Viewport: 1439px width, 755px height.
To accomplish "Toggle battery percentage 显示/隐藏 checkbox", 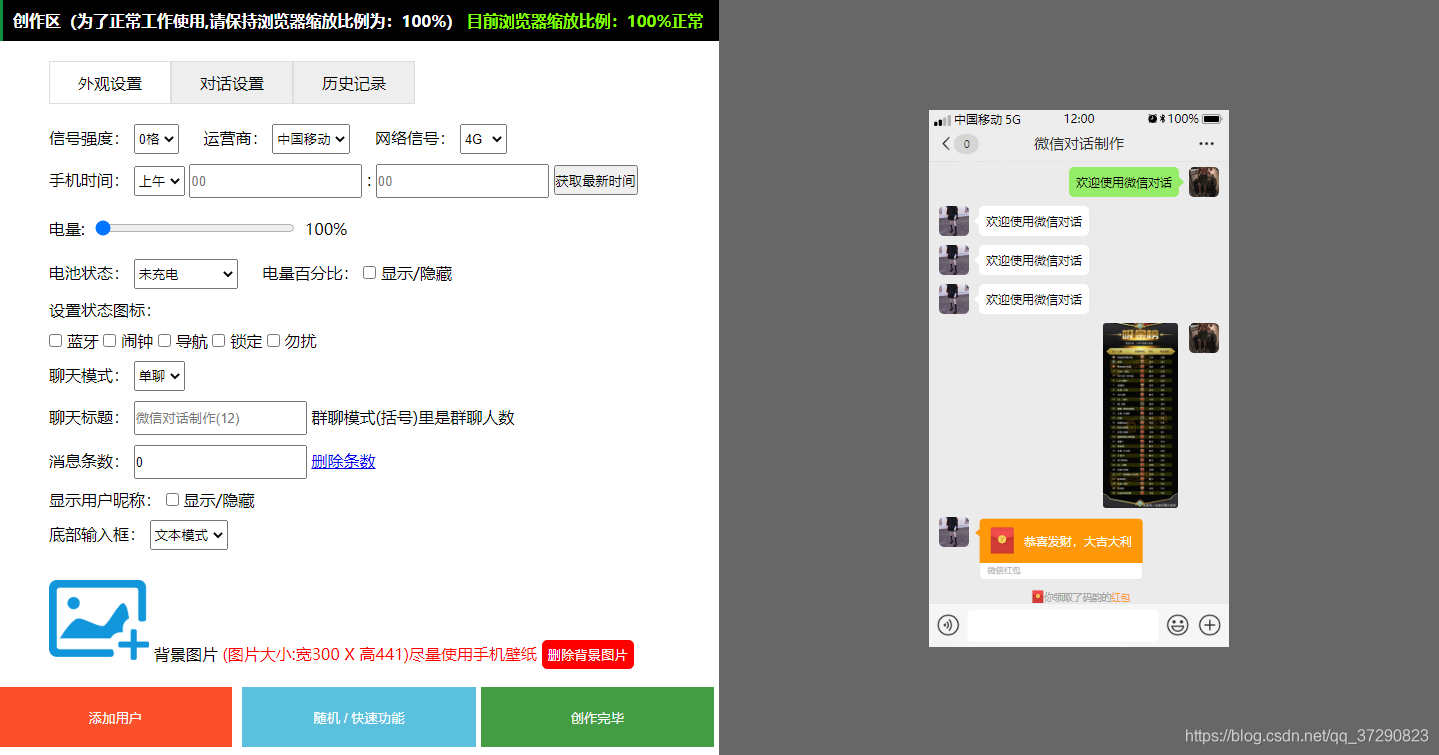I will point(370,272).
